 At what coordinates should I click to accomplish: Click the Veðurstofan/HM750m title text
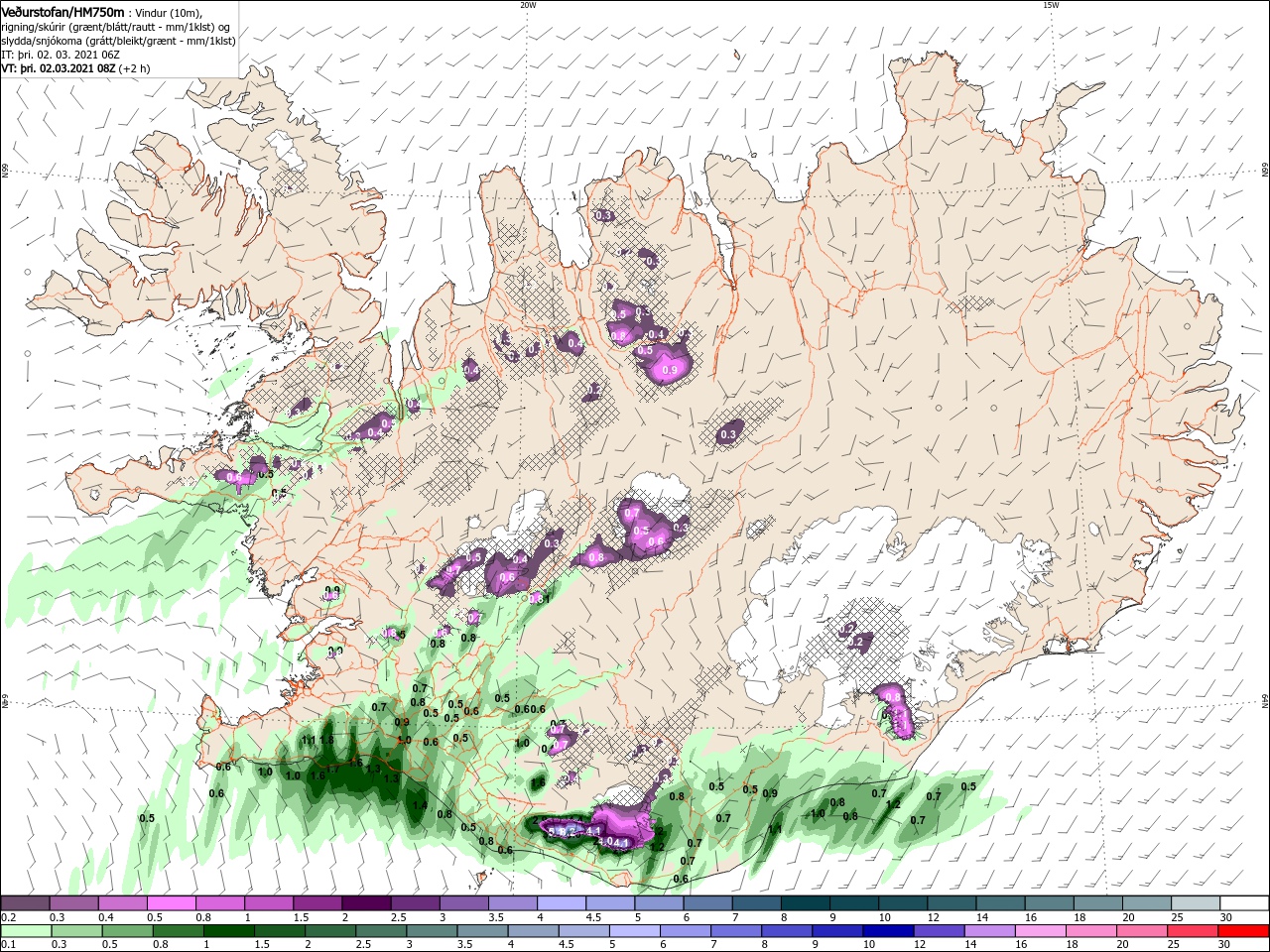point(63,11)
